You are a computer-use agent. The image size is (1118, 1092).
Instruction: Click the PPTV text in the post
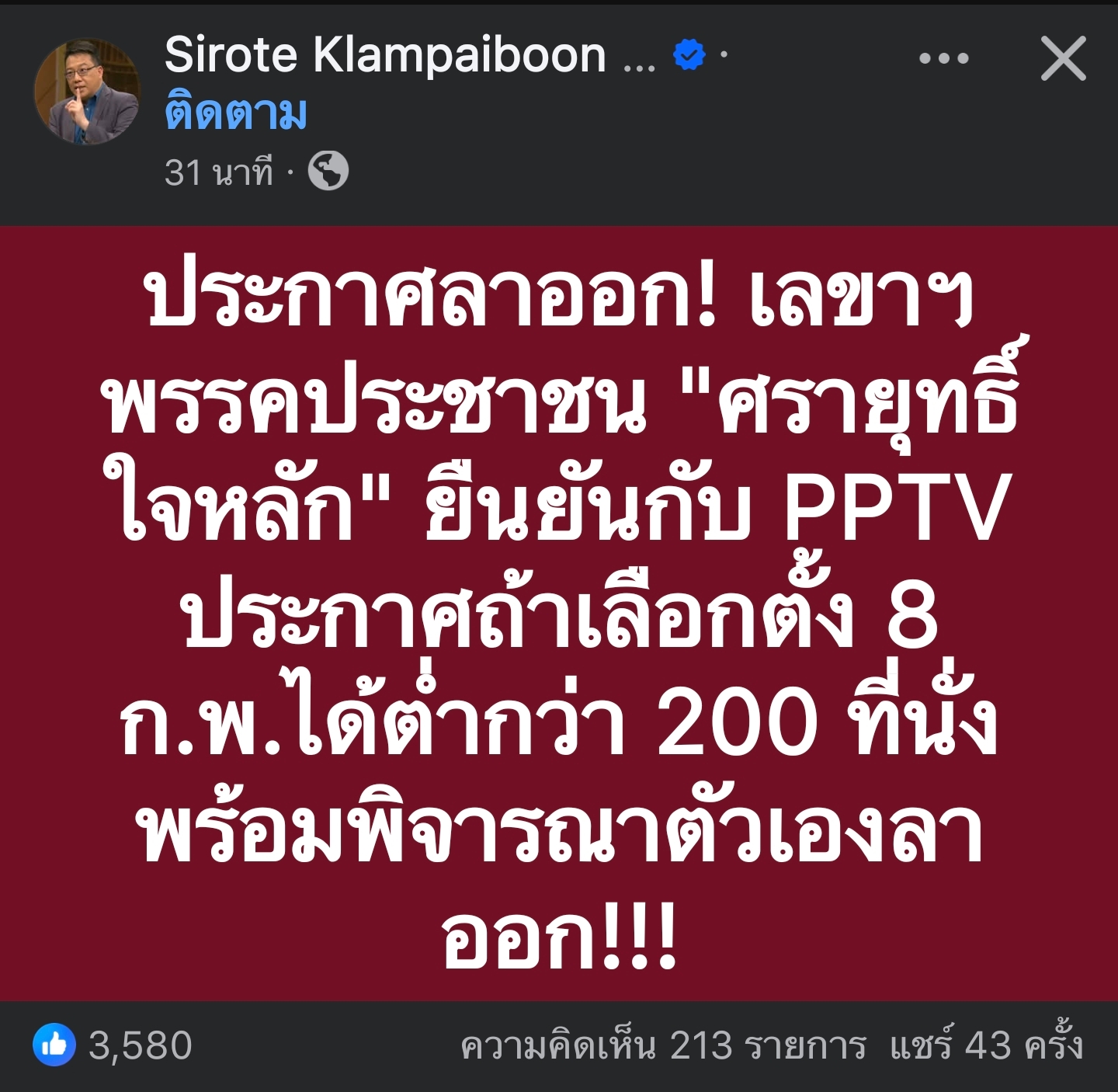[x=898, y=509]
